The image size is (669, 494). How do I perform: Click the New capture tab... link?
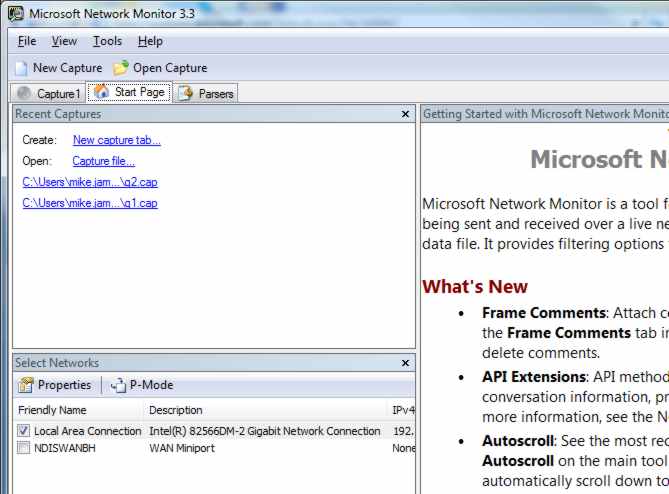click(x=116, y=140)
